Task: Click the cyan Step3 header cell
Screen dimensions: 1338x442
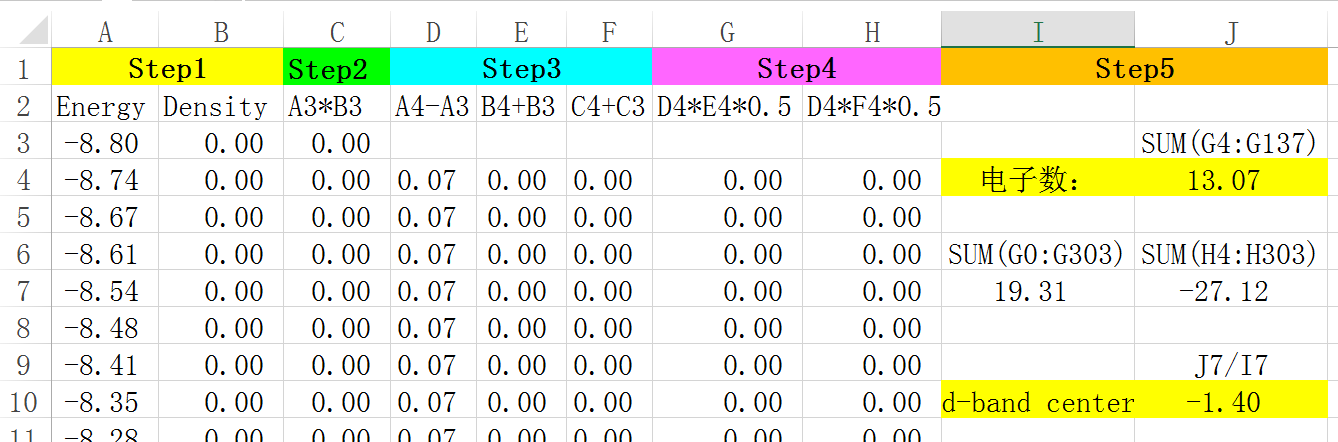Action: click(x=520, y=69)
